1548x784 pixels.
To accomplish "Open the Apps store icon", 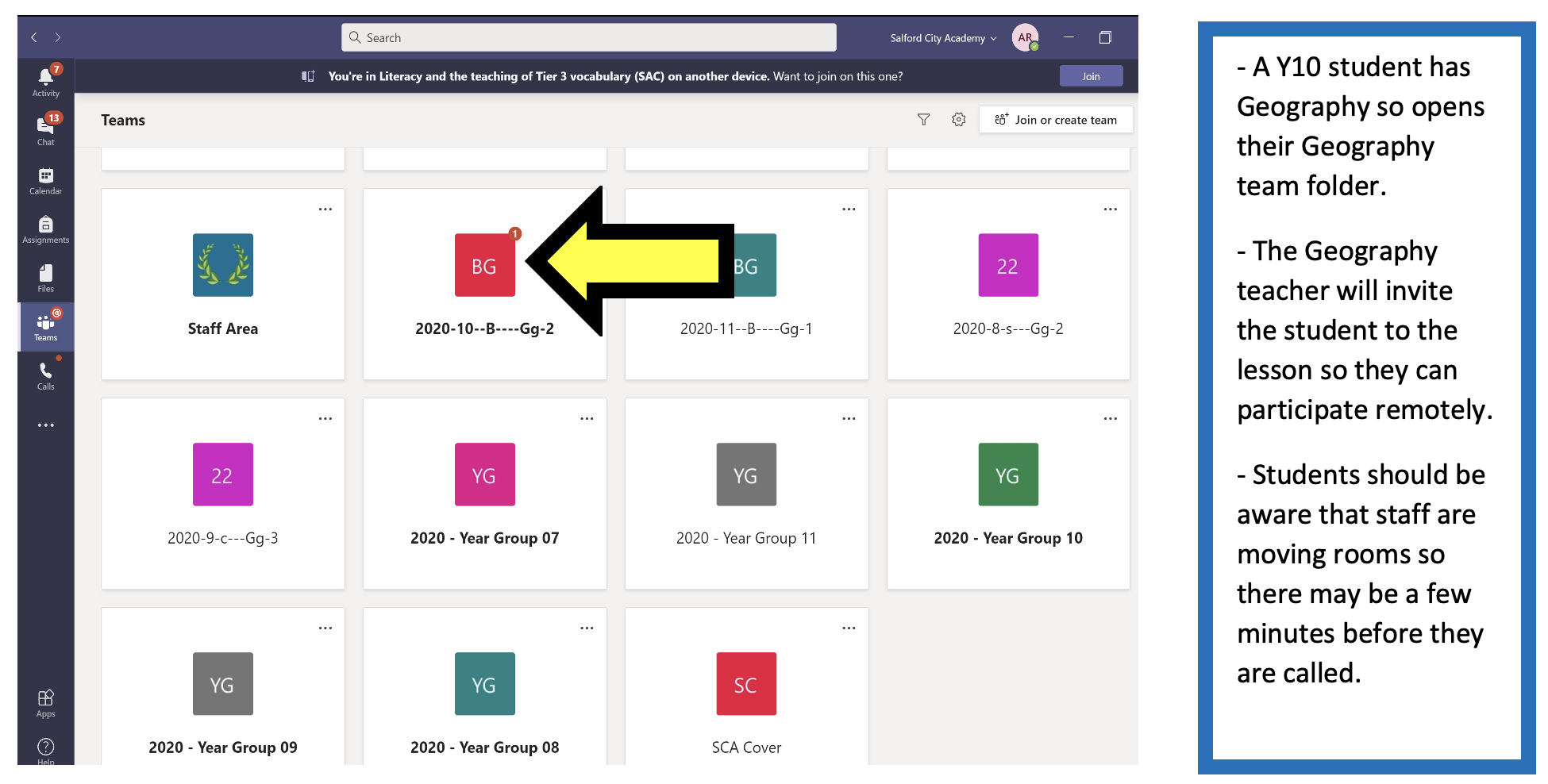I will click(x=46, y=703).
